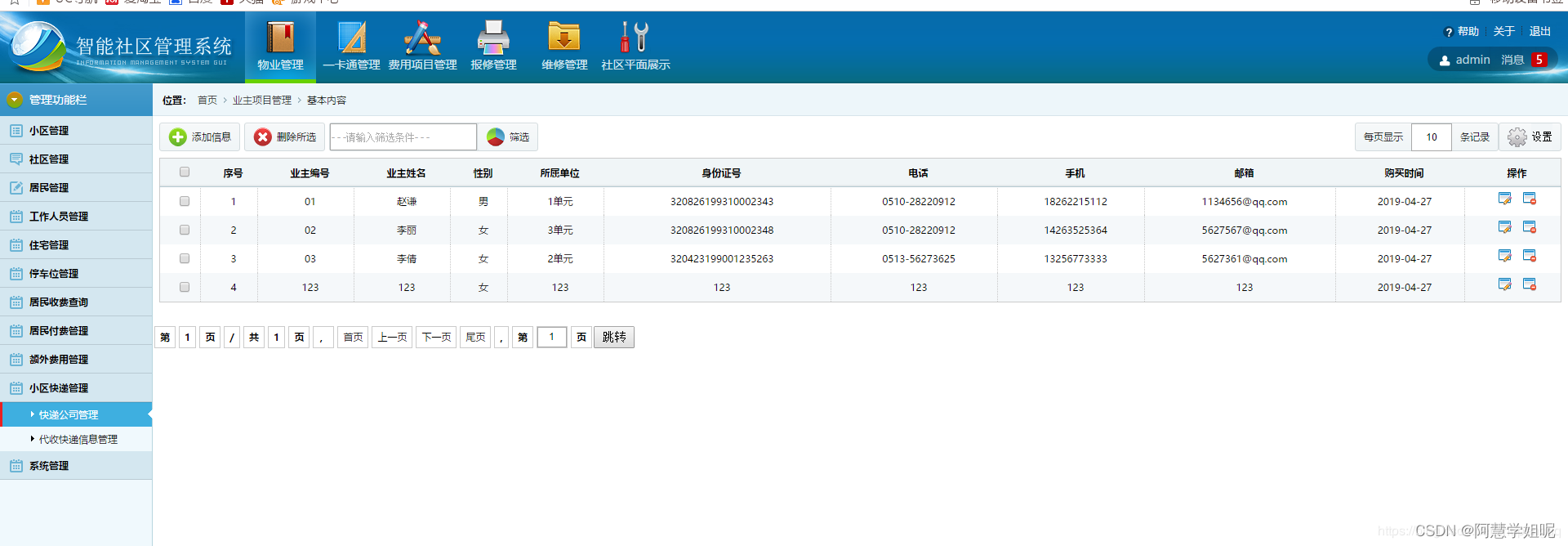Click the delete icon for row 4 (123)
1568x546 pixels.
[x=1530, y=284]
